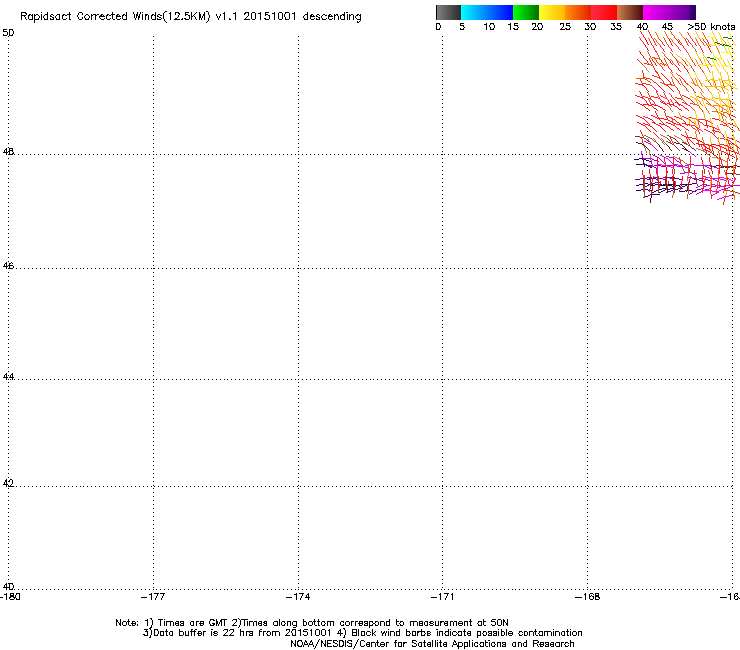
Task: Click the longitude label -168
Action: (588, 597)
